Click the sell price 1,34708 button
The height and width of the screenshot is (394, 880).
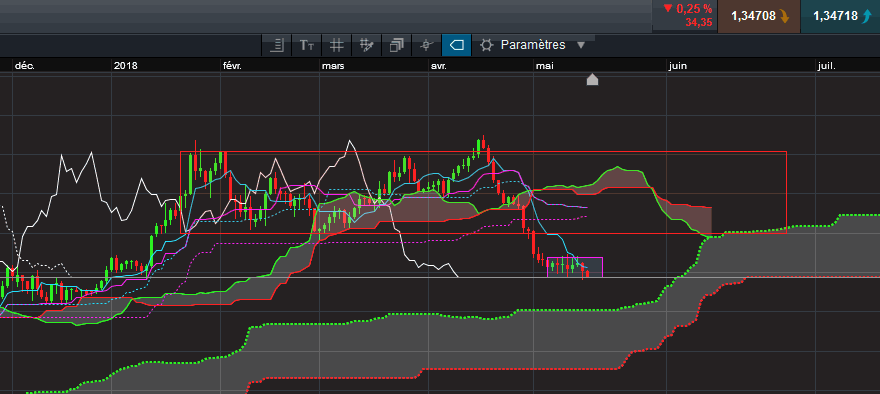(759, 16)
